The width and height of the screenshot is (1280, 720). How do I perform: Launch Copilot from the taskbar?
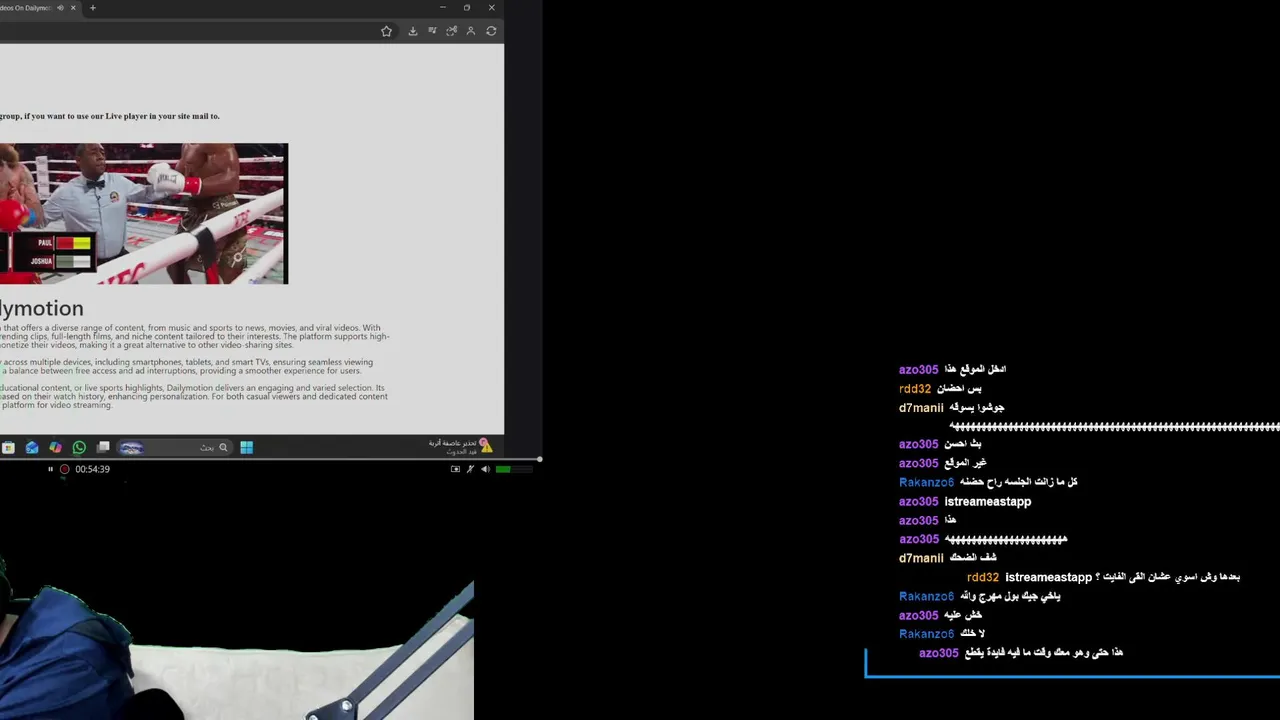[55, 448]
